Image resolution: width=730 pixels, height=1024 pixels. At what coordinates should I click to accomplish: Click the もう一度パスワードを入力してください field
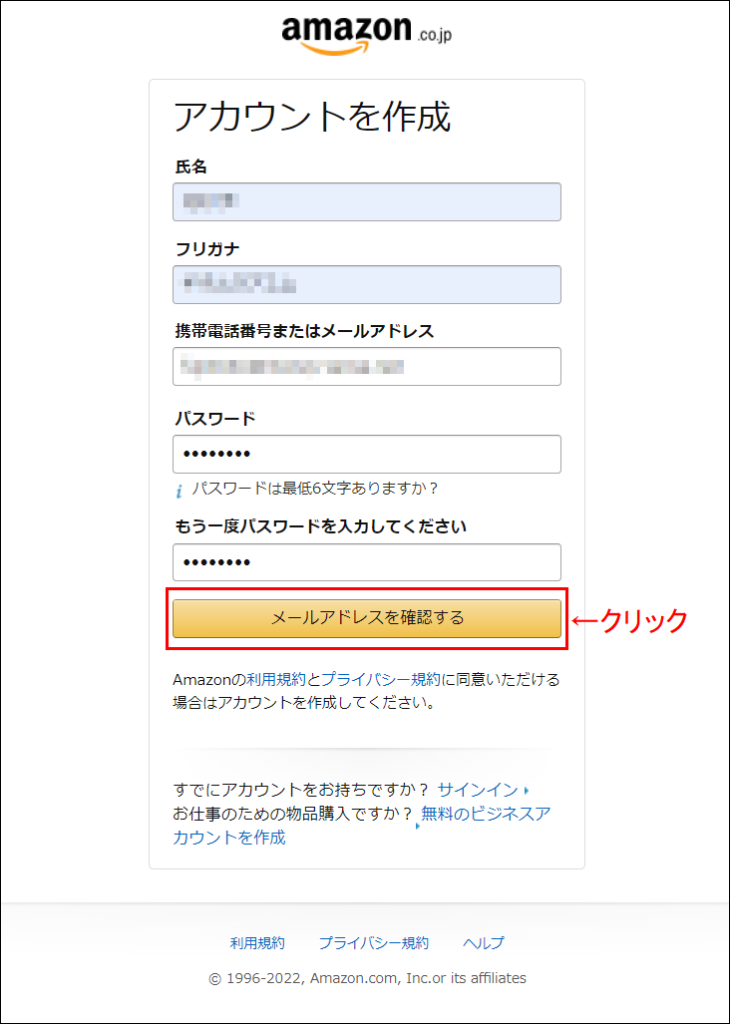(x=366, y=562)
